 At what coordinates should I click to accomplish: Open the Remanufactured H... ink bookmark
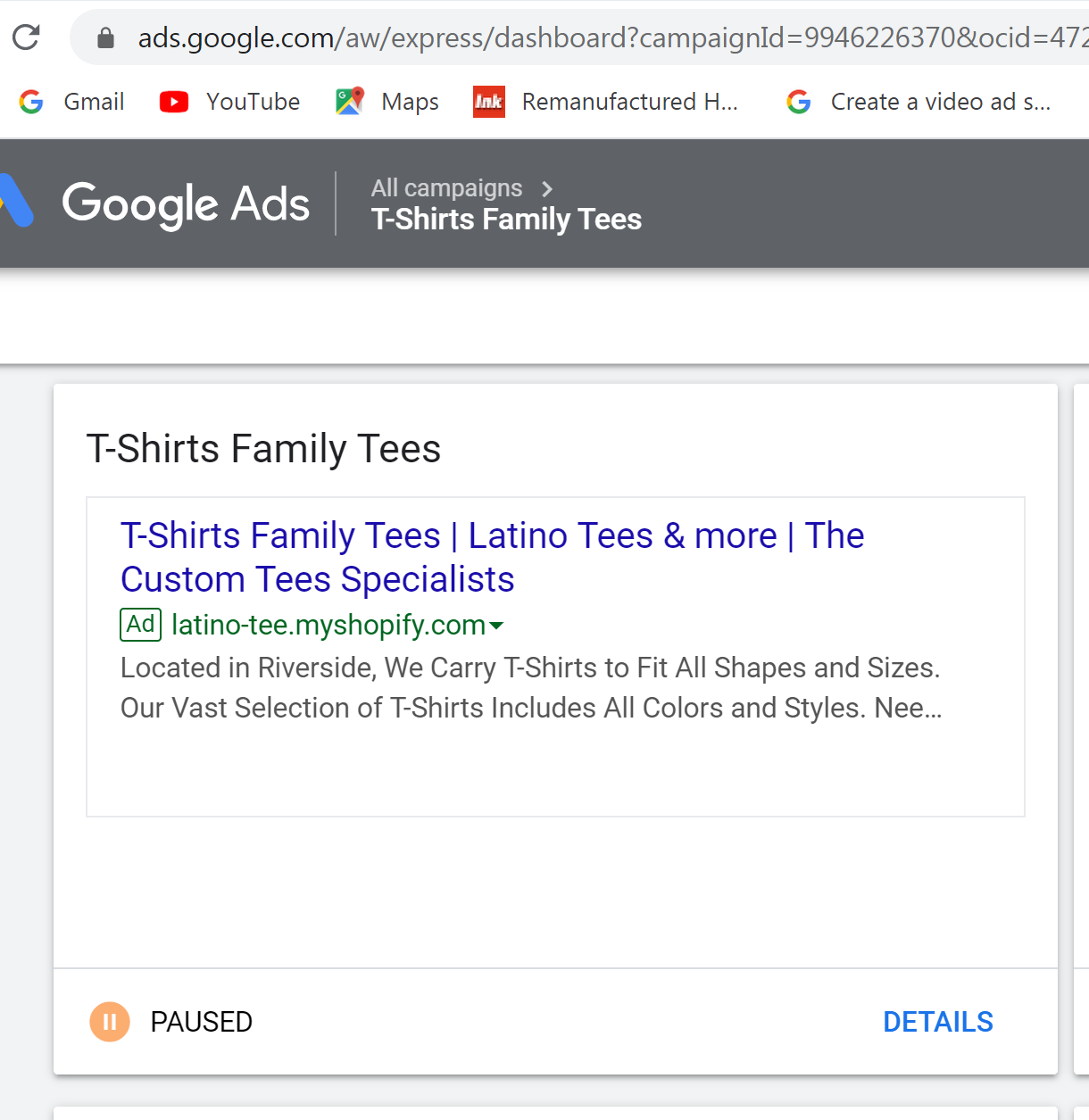point(606,102)
